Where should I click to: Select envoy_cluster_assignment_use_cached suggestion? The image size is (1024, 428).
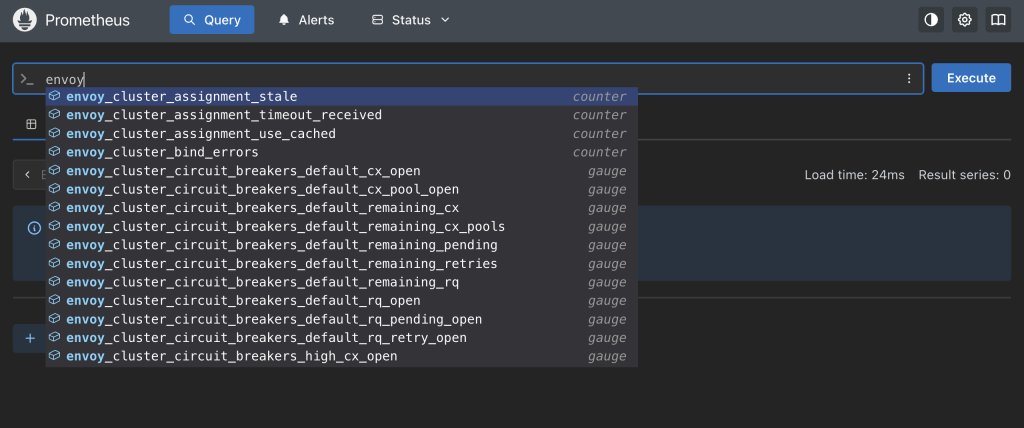342,134
